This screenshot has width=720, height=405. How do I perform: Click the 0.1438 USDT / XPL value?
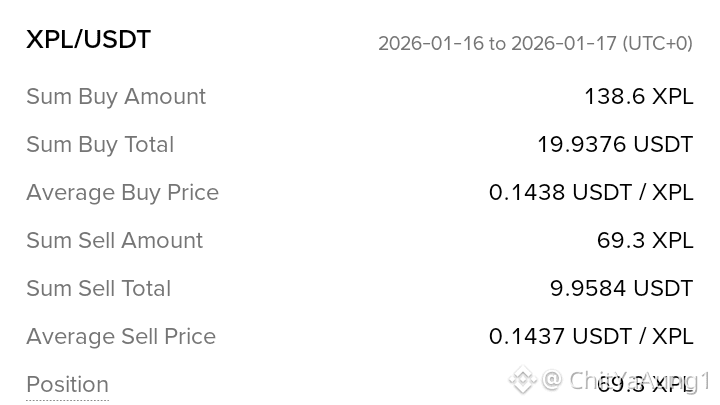coord(590,193)
